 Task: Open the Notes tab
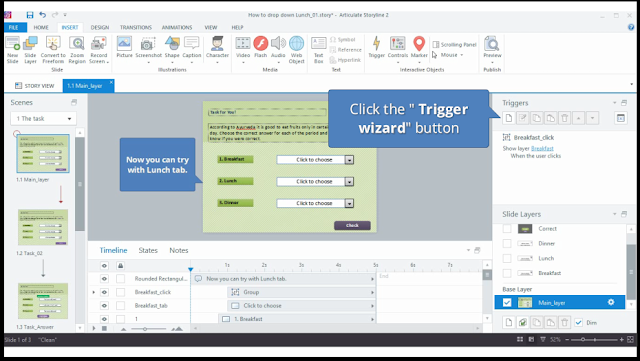pyautogui.click(x=179, y=250)
